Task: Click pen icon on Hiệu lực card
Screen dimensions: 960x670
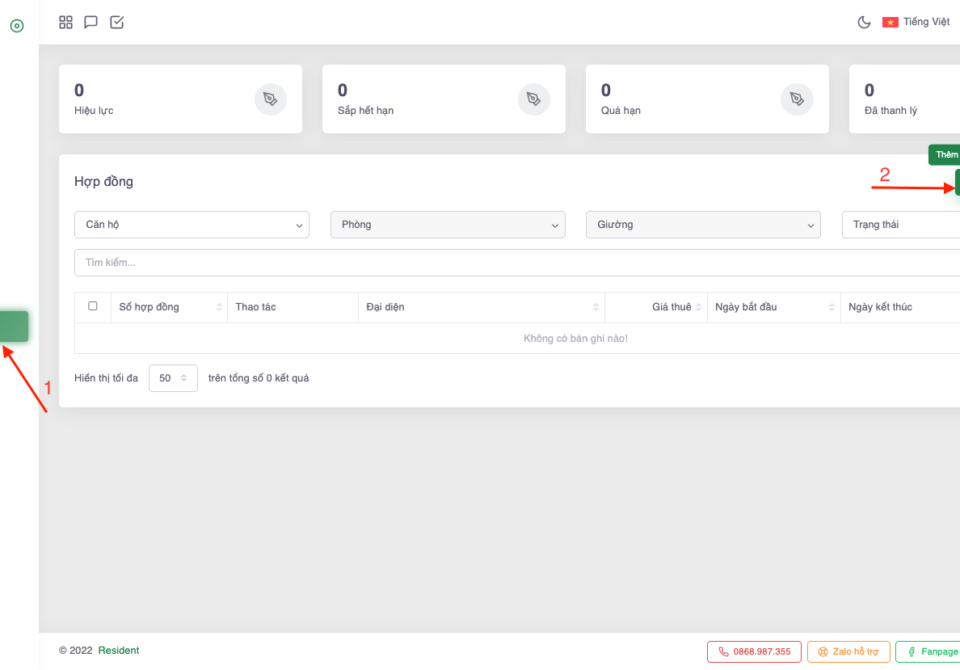Action: coord(270,99)
